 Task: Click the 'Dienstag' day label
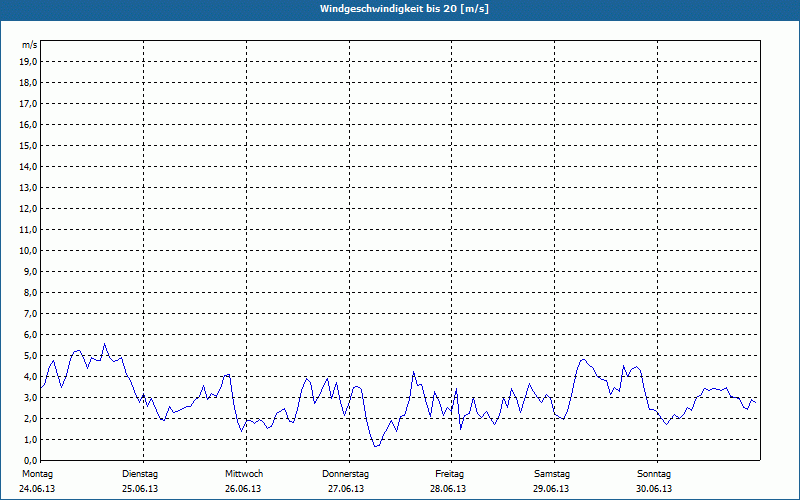(x=140, y=474)
